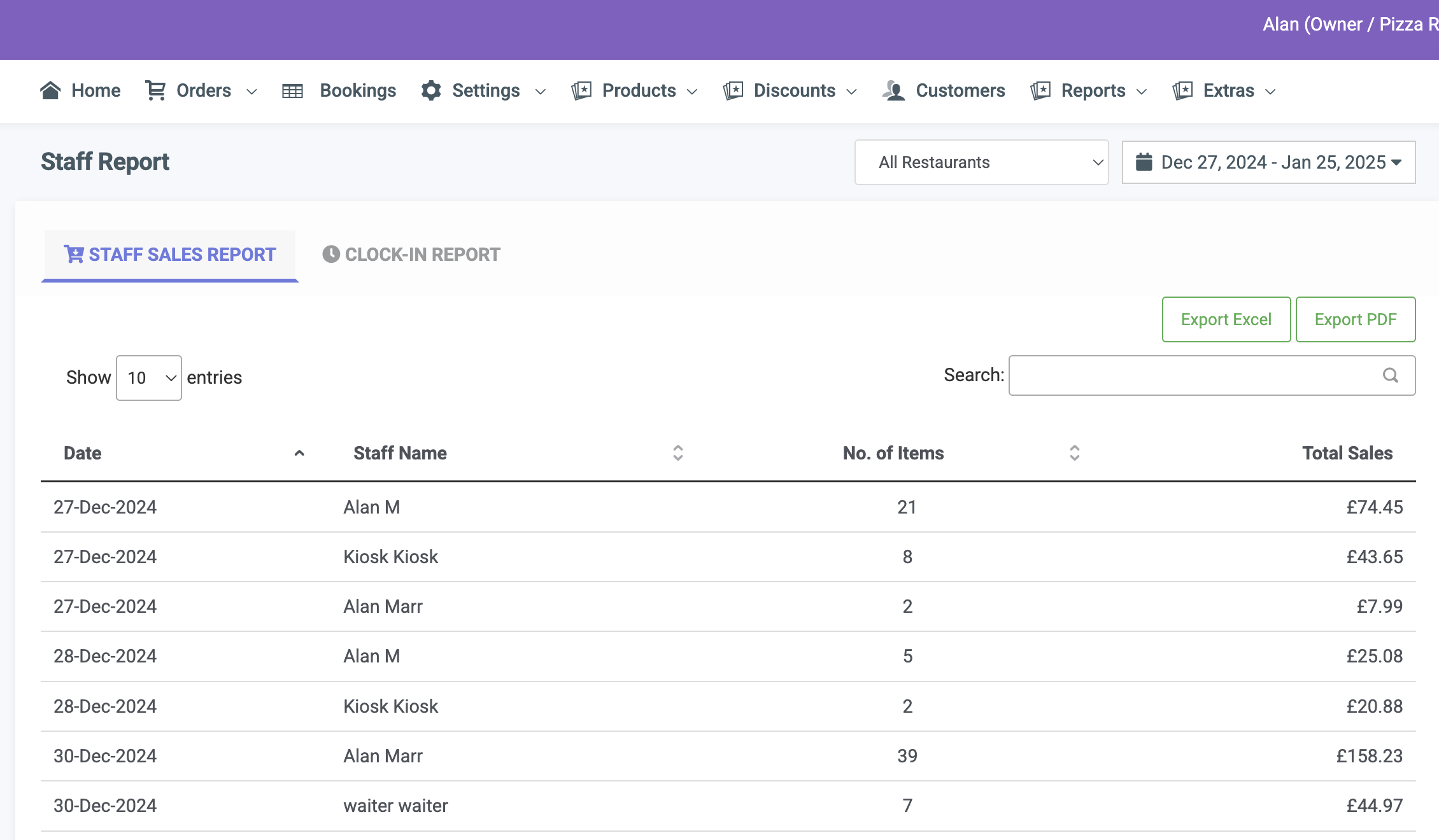
Task: Click the Home house icon
Action: (x=50, y=90)
